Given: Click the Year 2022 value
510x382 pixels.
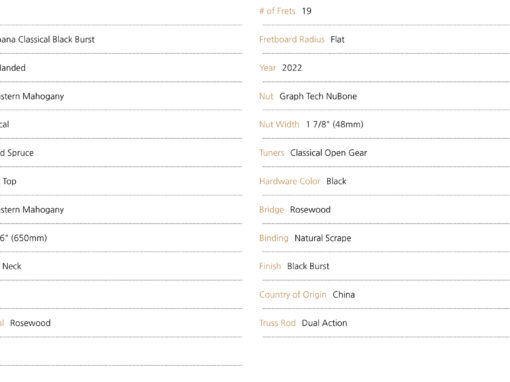Looking at the screenshot, I should point(292,68).
